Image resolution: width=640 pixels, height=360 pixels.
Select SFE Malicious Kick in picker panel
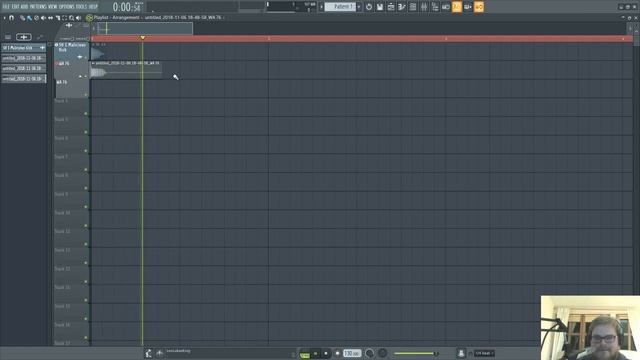(x=24, y=48)
